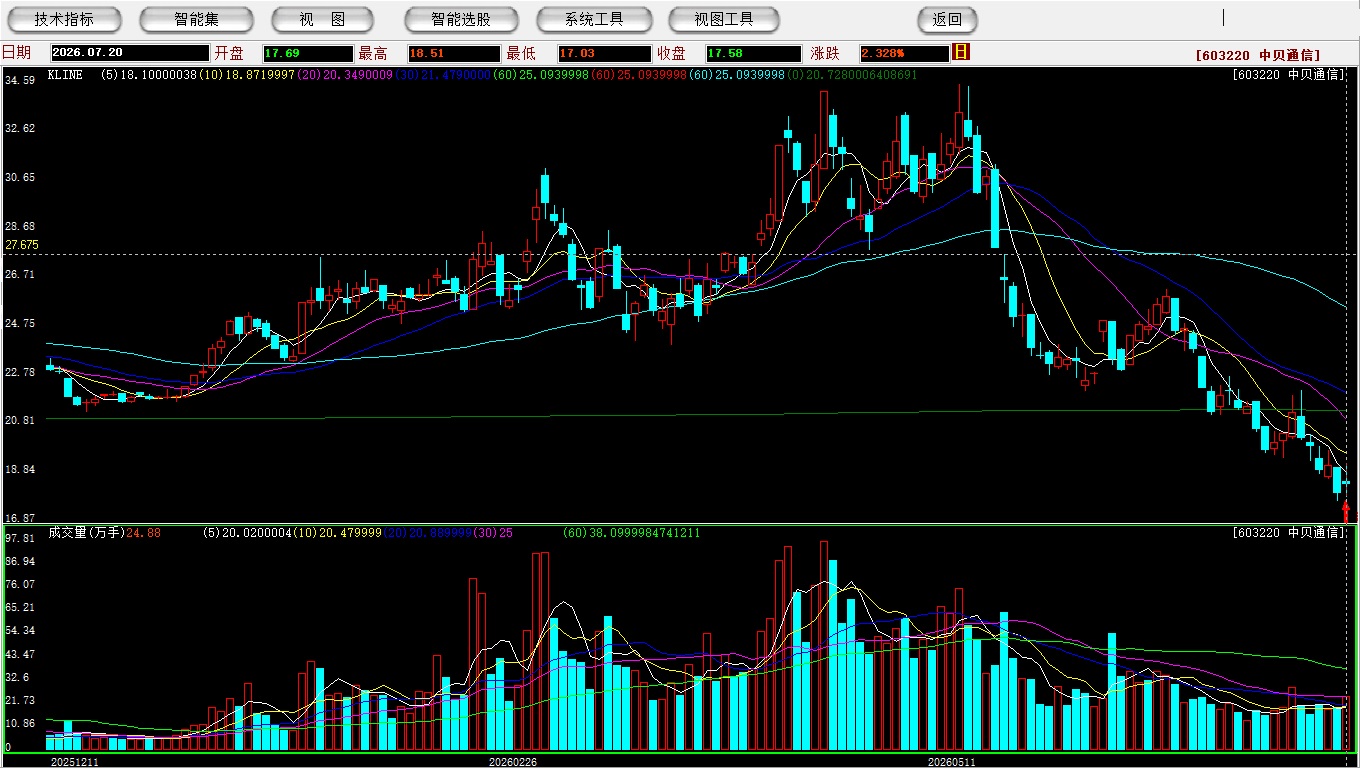Screen dimensions: 1360x768
Task: Click the 开盘 value field 17.69
Action: tap(308, 53)
